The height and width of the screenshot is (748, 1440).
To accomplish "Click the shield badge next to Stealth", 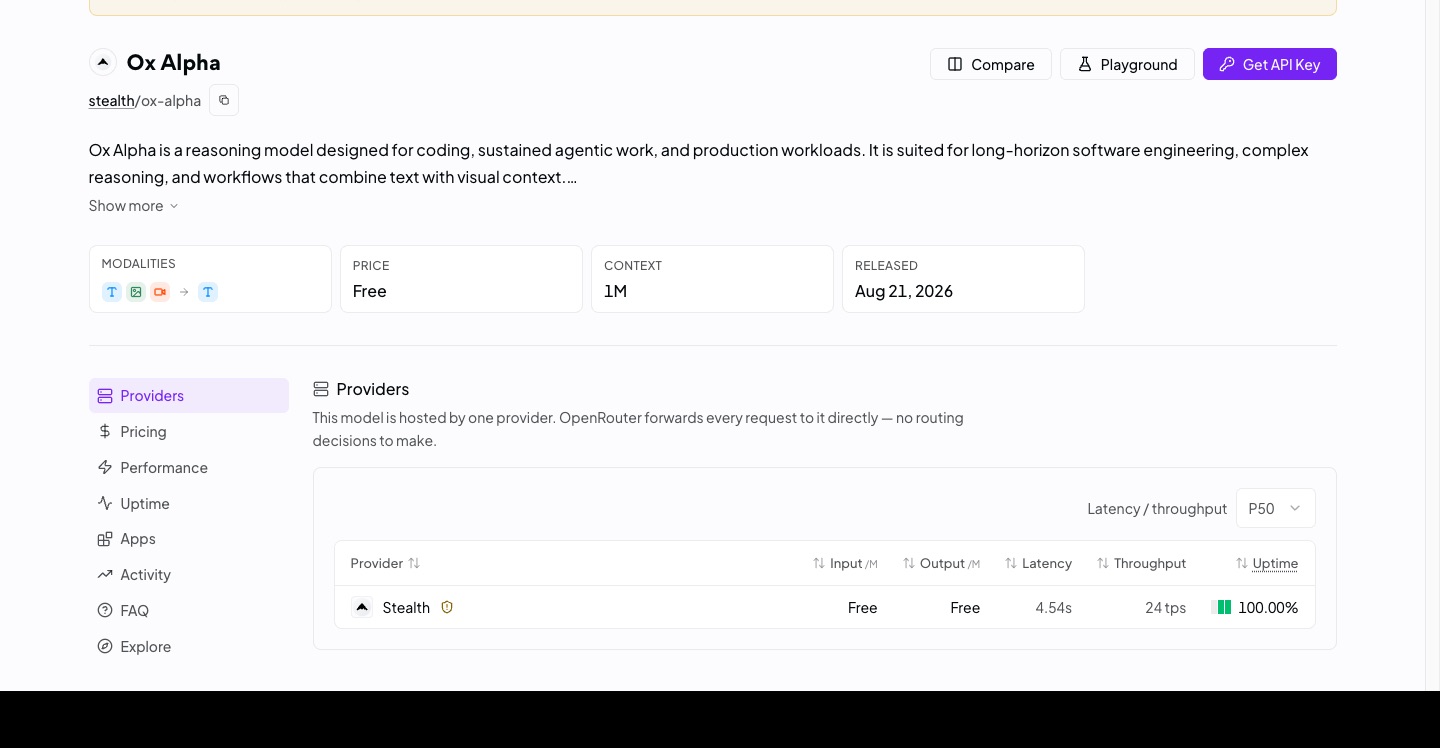I will pyautogui.click(x=447, y=607).
